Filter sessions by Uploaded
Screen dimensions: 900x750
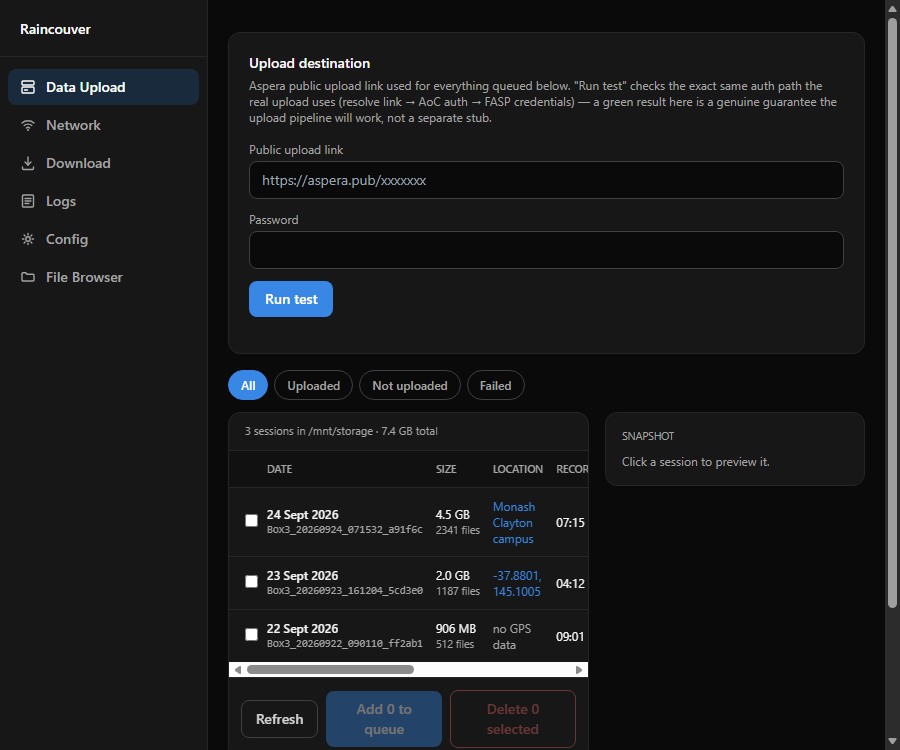tap(313, 385)
